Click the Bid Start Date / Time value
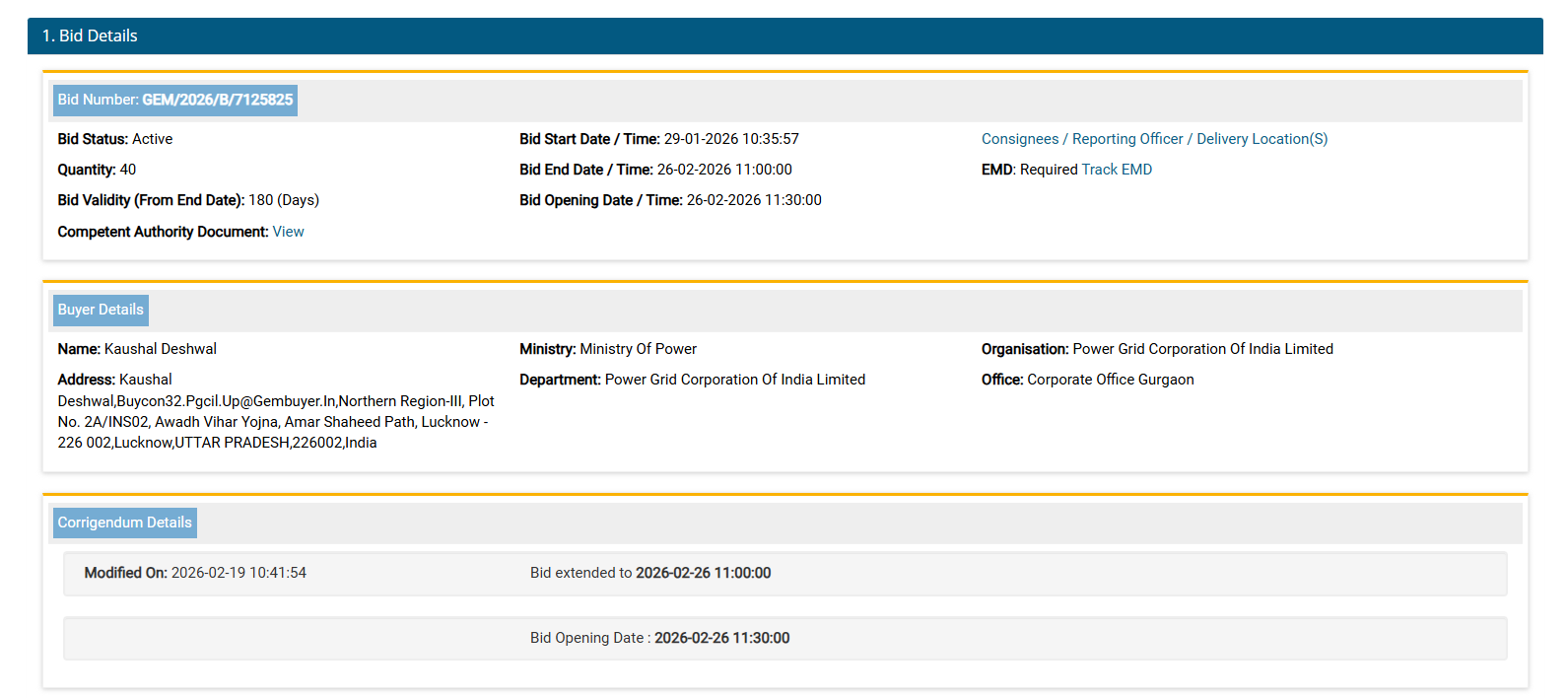Viewport: 1568px width, 698px height. click(730, 139)
